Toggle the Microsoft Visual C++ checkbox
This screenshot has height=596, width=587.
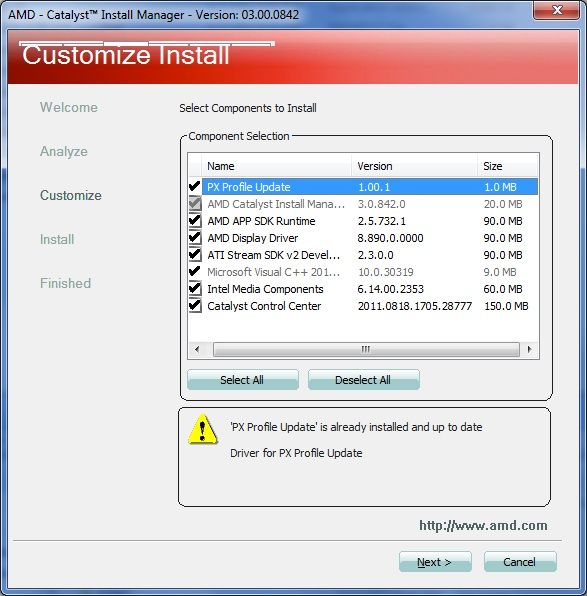tap(195, 272)
